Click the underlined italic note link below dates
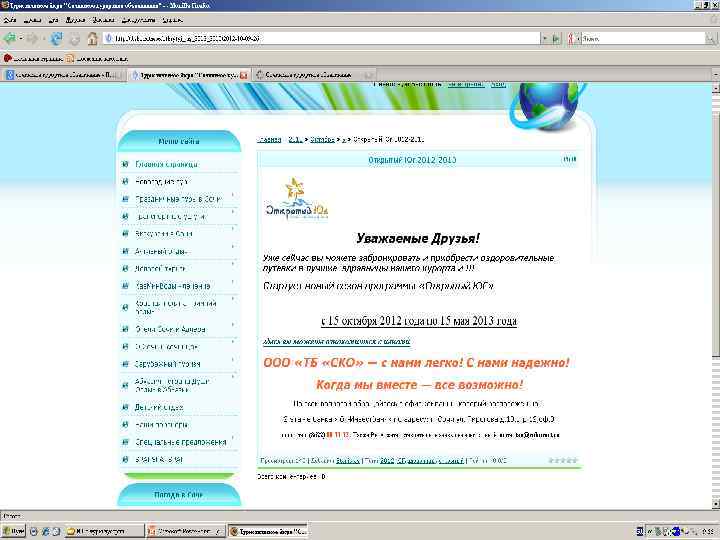This screenshot has width=720, height=540. tap(337, 342)
